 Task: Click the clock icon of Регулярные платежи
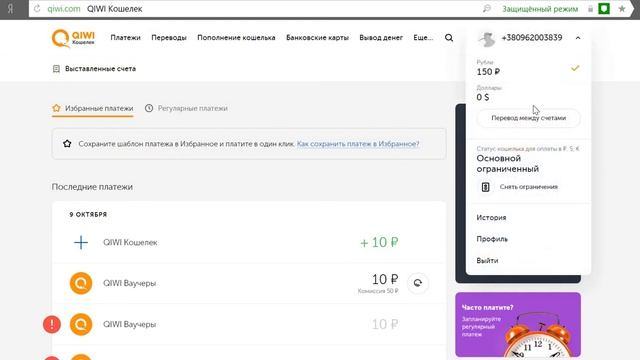[x=149, y=108]
